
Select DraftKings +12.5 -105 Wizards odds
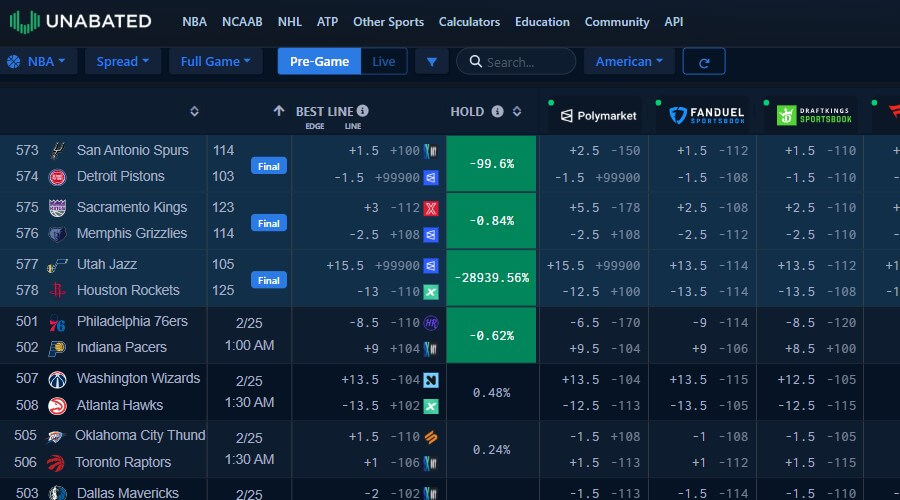click(x=816, y=379)
